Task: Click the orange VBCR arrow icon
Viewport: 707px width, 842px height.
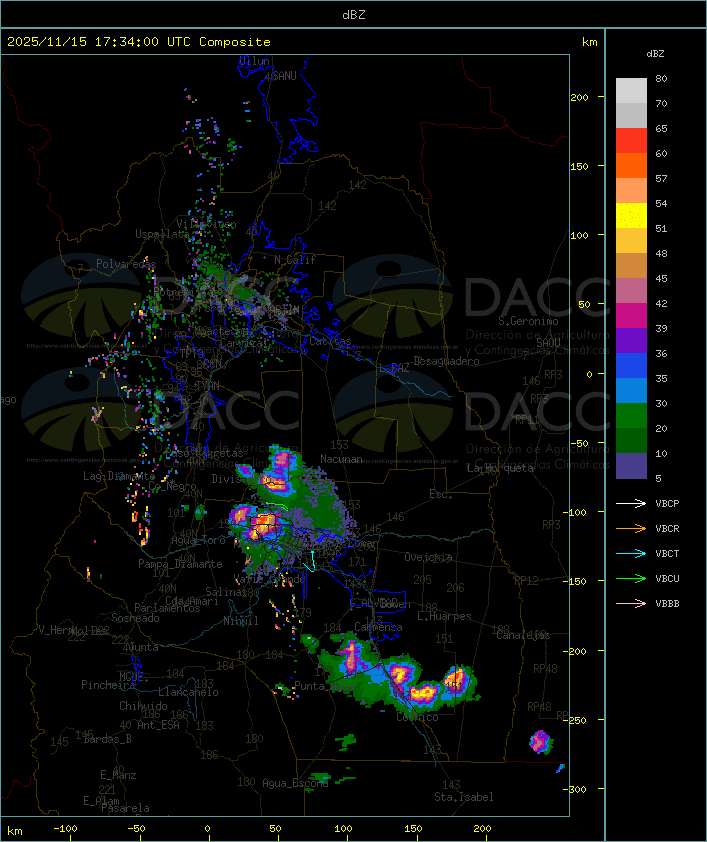Action: pyautogui.click(x=631, y=528)
